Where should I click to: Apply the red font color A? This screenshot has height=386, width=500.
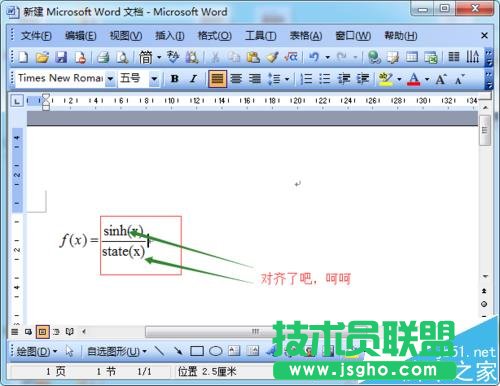[414, 79]
